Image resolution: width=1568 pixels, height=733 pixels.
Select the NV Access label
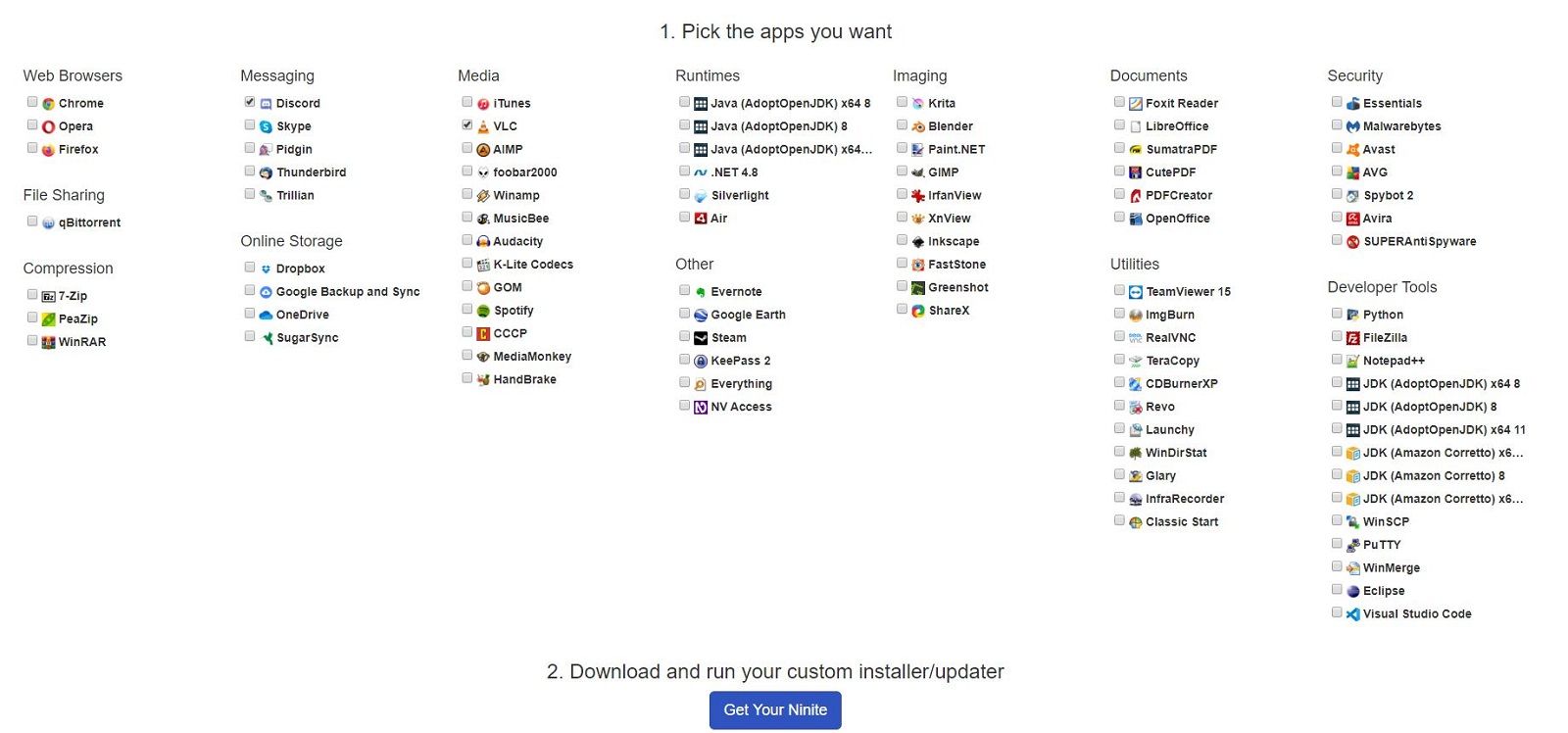click(741, 408)
